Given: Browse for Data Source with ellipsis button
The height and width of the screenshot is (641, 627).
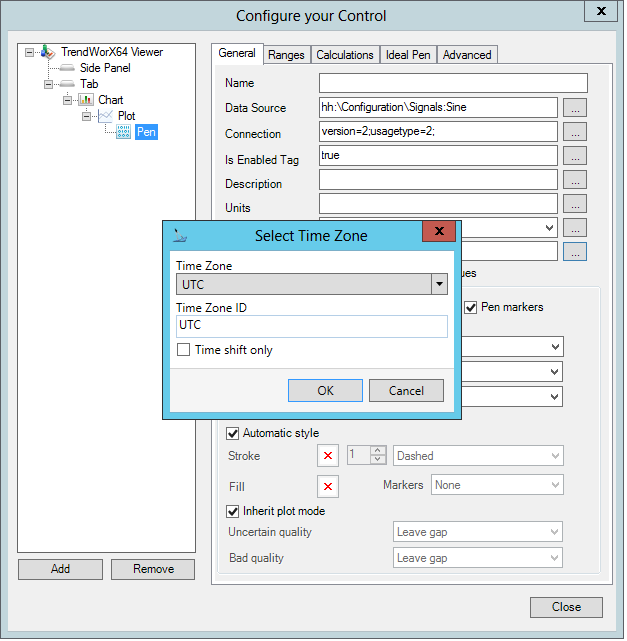Looking at the screenshot, I should pyautogui.click(x=574, y=108).
